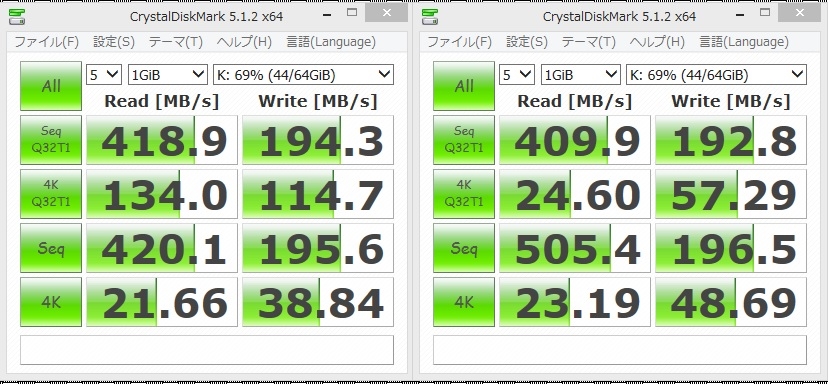Expand 1GiB test size dropdown in right window
This screenshot has width=828, height=384.
580,75
